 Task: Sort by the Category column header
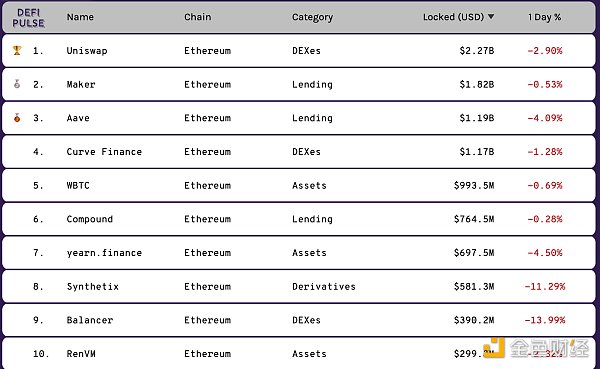(312, 17)
